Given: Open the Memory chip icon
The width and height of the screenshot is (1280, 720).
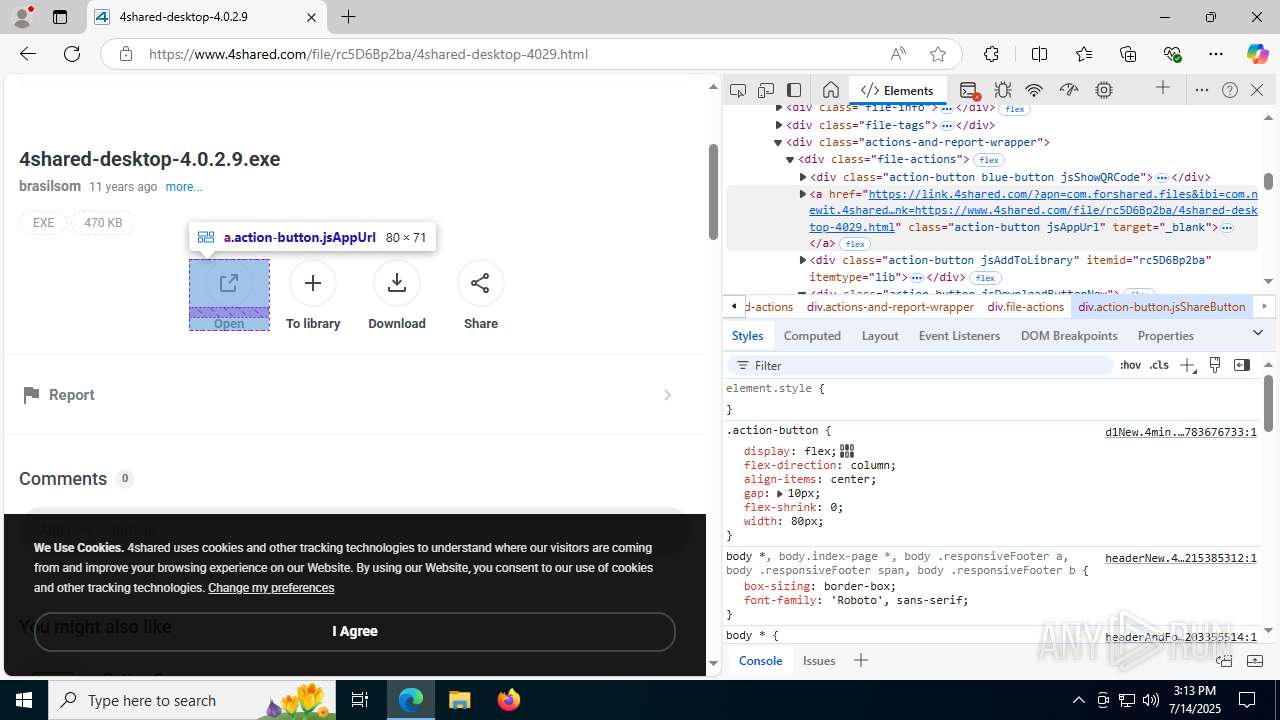Looking at the screenshot, I should (1104, 90).
